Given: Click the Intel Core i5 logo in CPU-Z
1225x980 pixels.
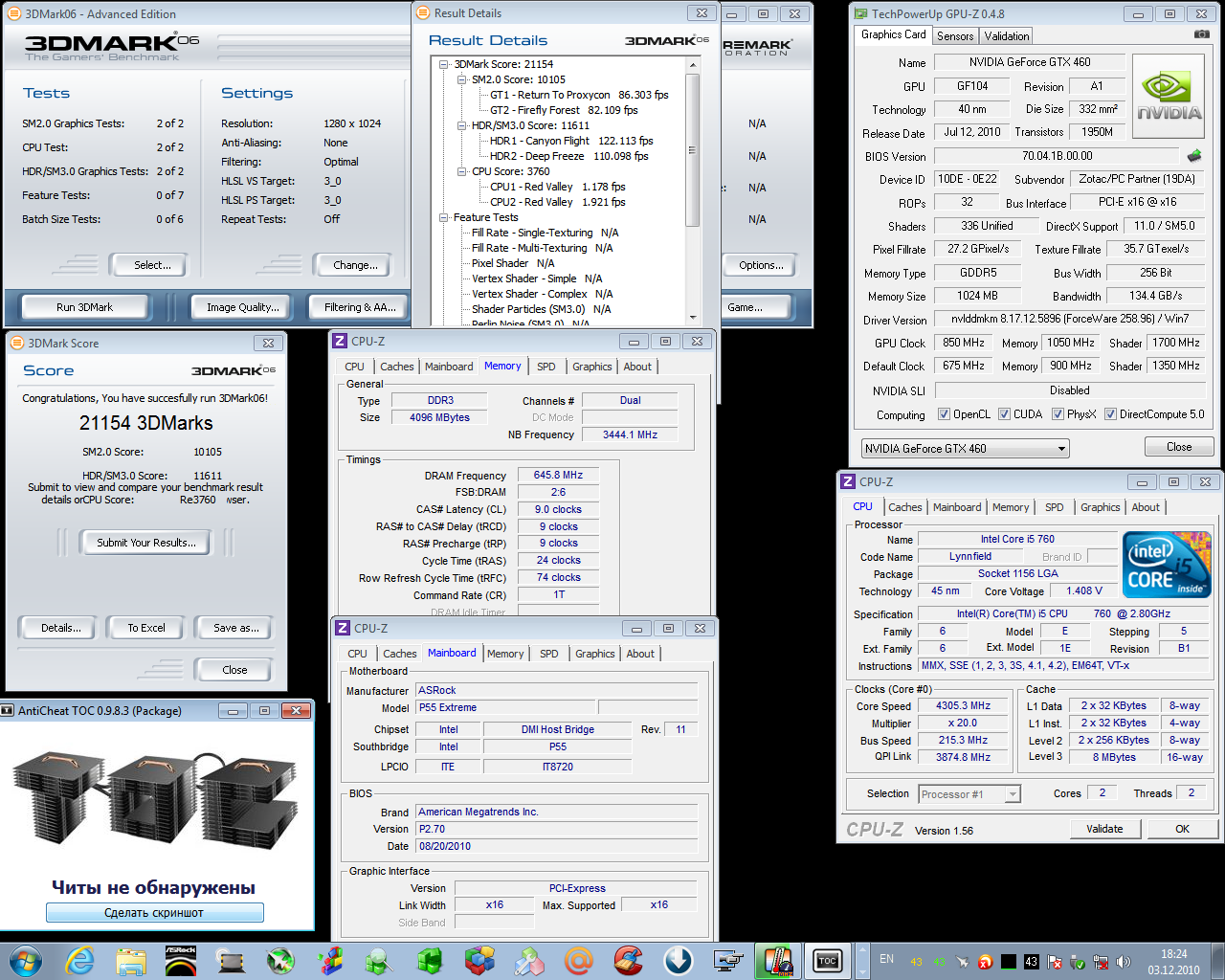Looking at the screenshot, I should point(1167,565).
